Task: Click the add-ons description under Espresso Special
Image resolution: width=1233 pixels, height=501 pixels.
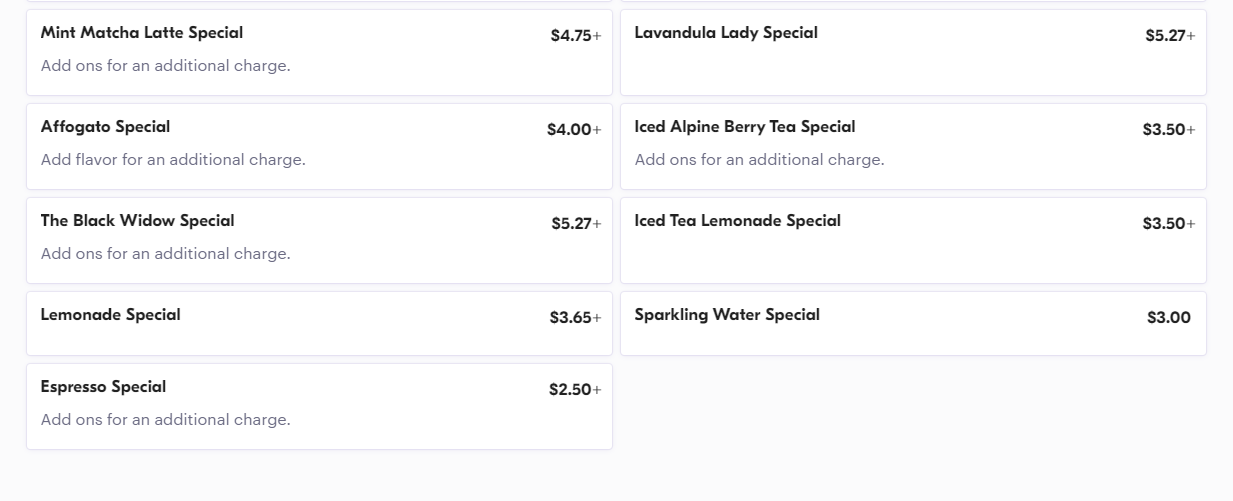Action: [x=165, y=420]
